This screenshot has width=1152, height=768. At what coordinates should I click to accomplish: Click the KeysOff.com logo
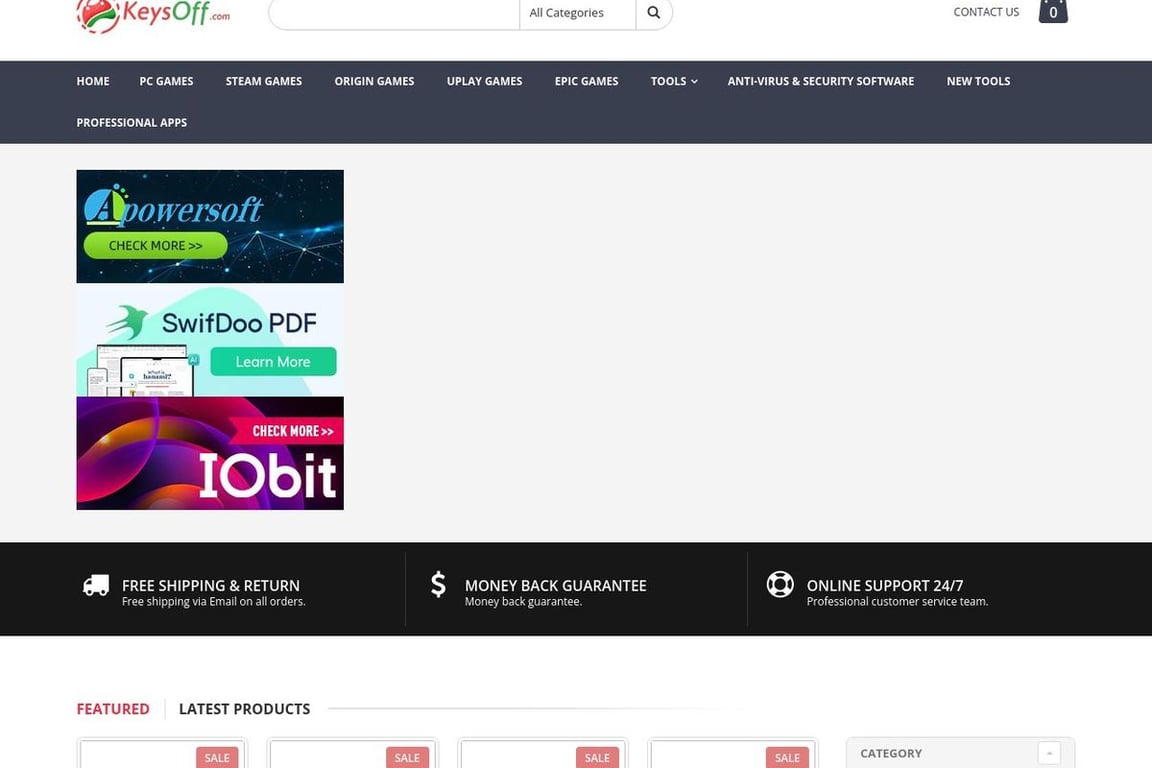(154, 15)
